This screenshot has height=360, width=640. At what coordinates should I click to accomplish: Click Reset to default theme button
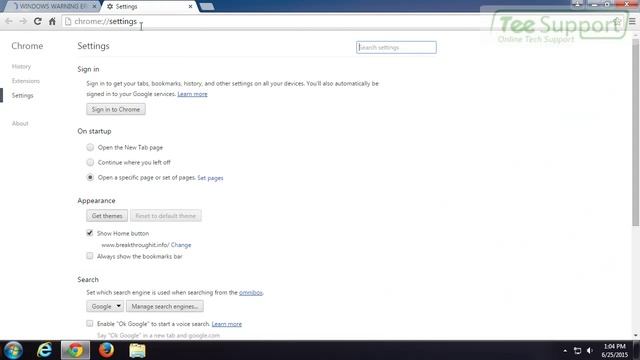click(x=166, y=216)
